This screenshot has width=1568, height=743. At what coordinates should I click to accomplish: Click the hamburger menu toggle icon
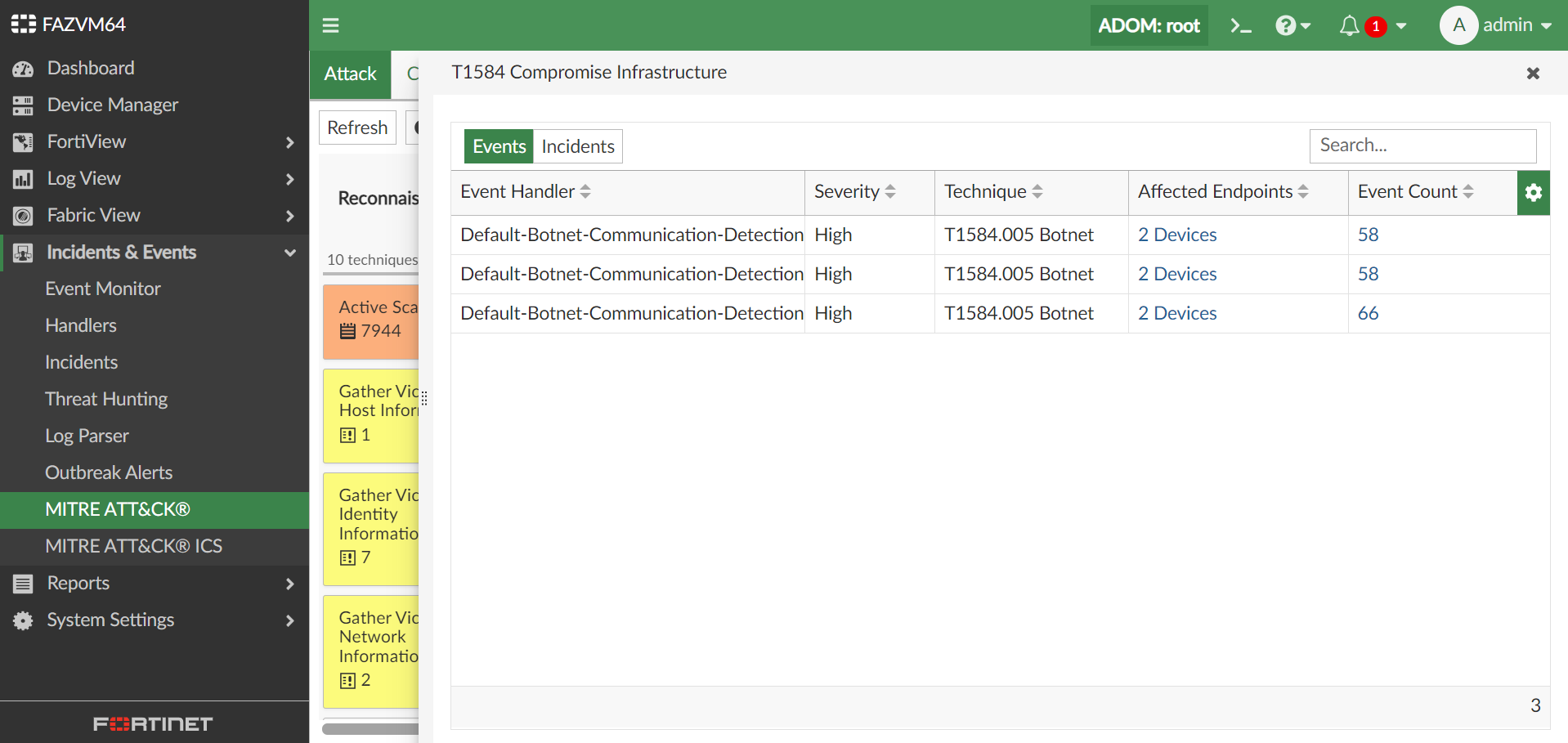(x=330, y=25)
